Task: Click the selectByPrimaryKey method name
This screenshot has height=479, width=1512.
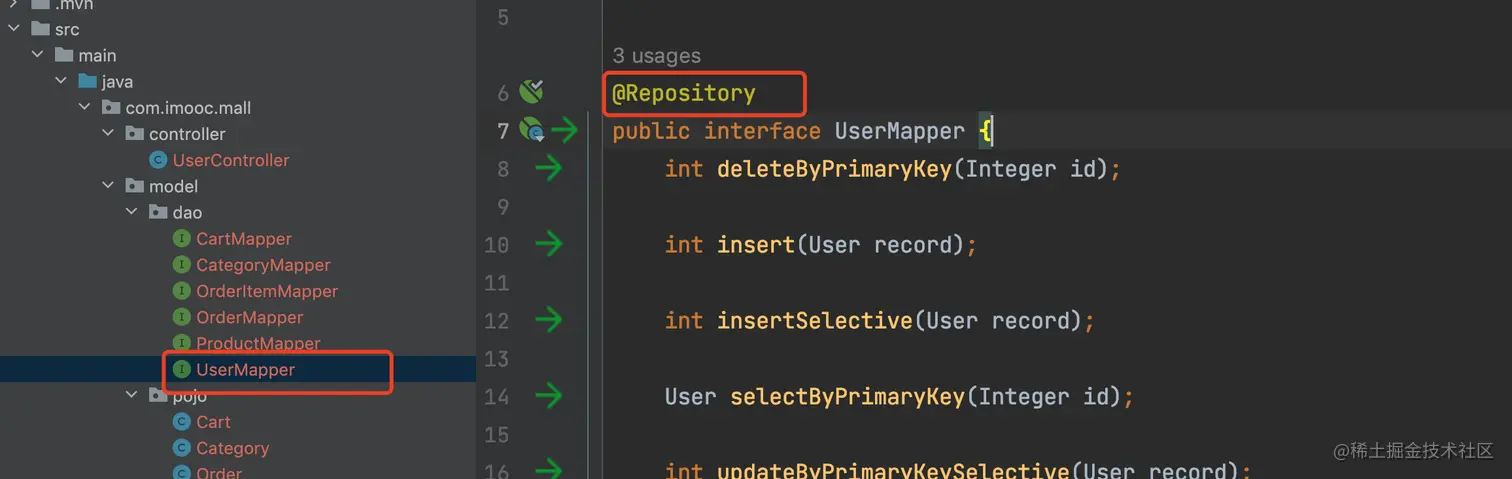Action: 848,396
